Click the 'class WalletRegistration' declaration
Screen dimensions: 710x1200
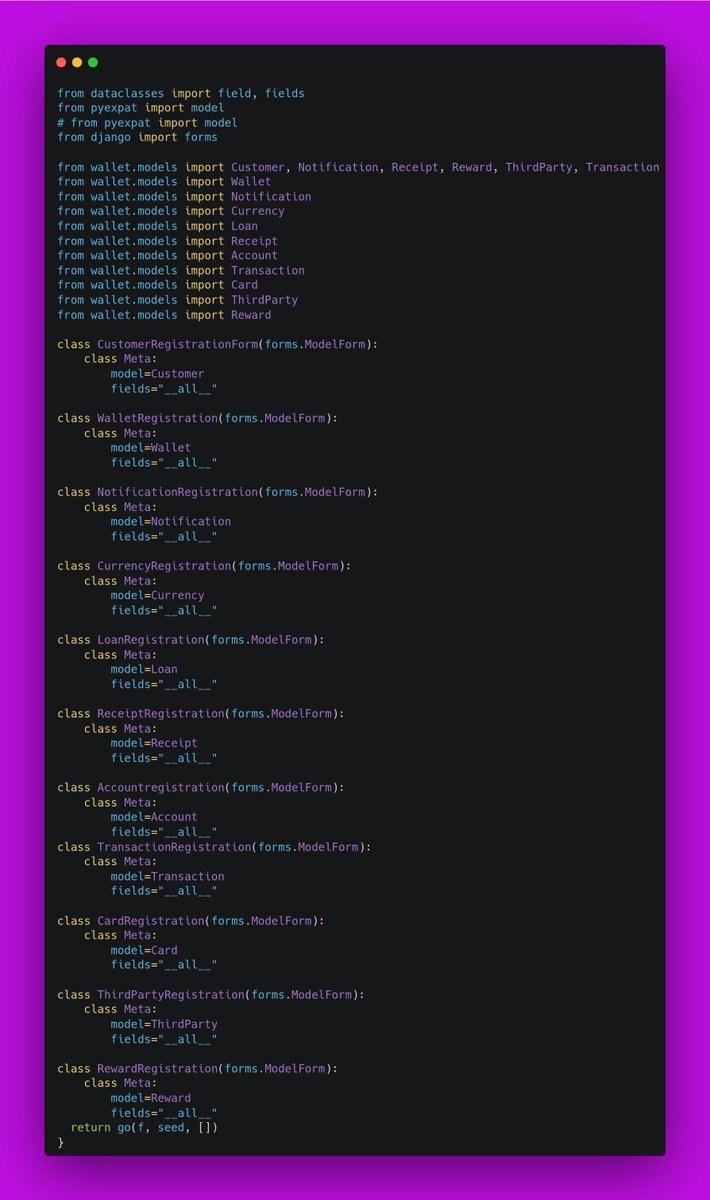pyautogui.click(x=198, y=418)
